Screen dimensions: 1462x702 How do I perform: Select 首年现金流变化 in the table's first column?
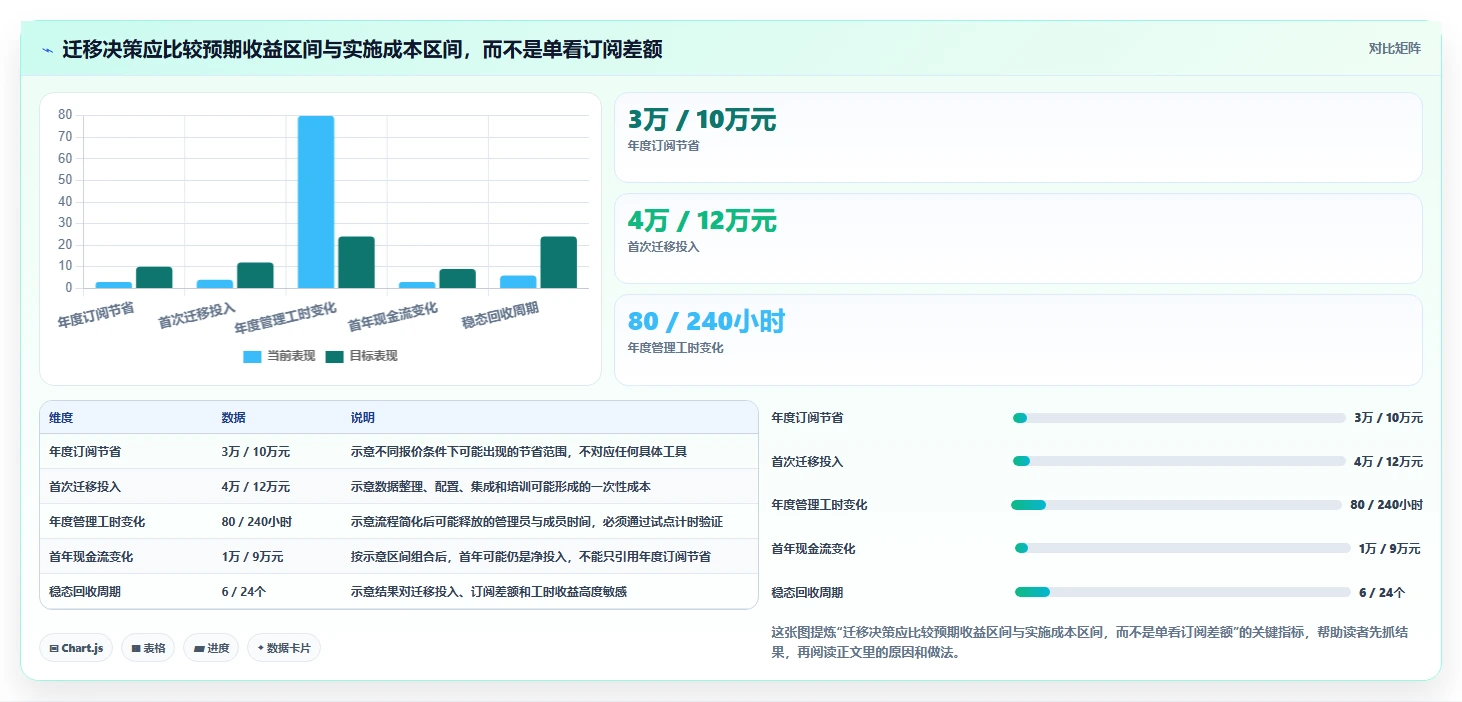91,557
